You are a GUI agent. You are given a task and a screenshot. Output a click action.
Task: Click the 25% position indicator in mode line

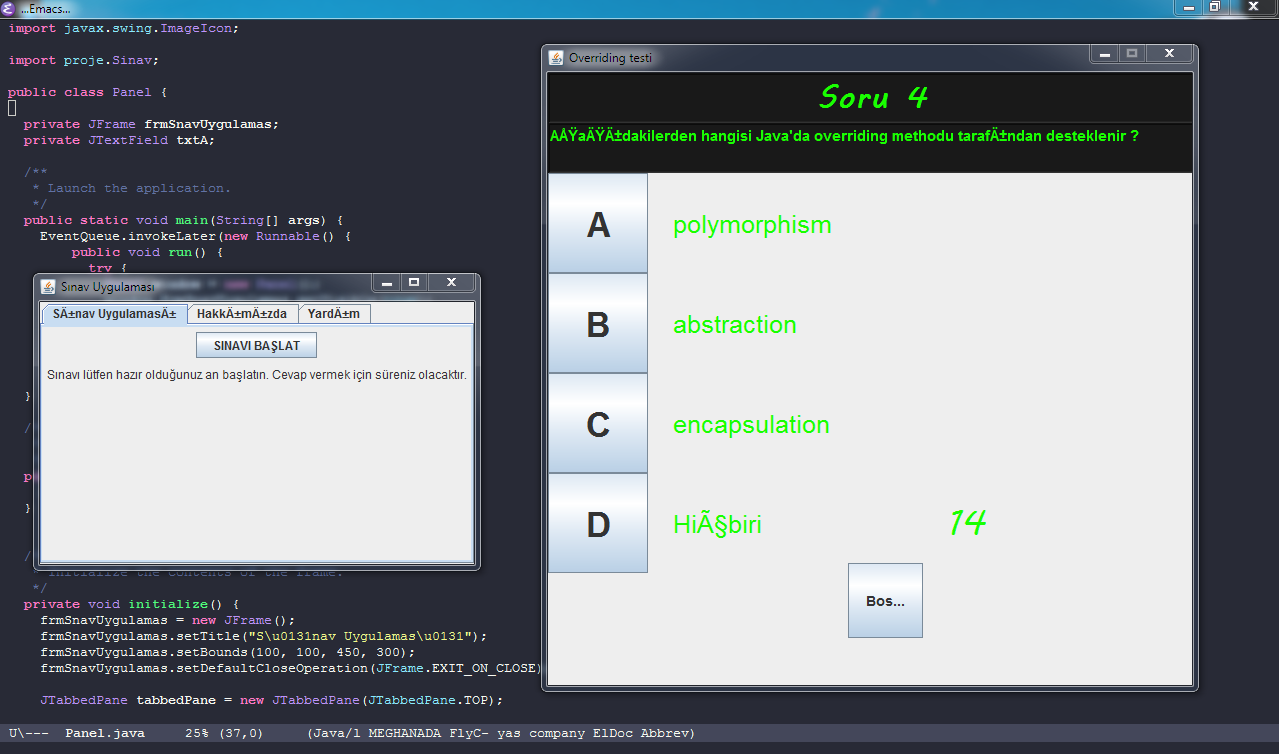[x=197, y=733]
